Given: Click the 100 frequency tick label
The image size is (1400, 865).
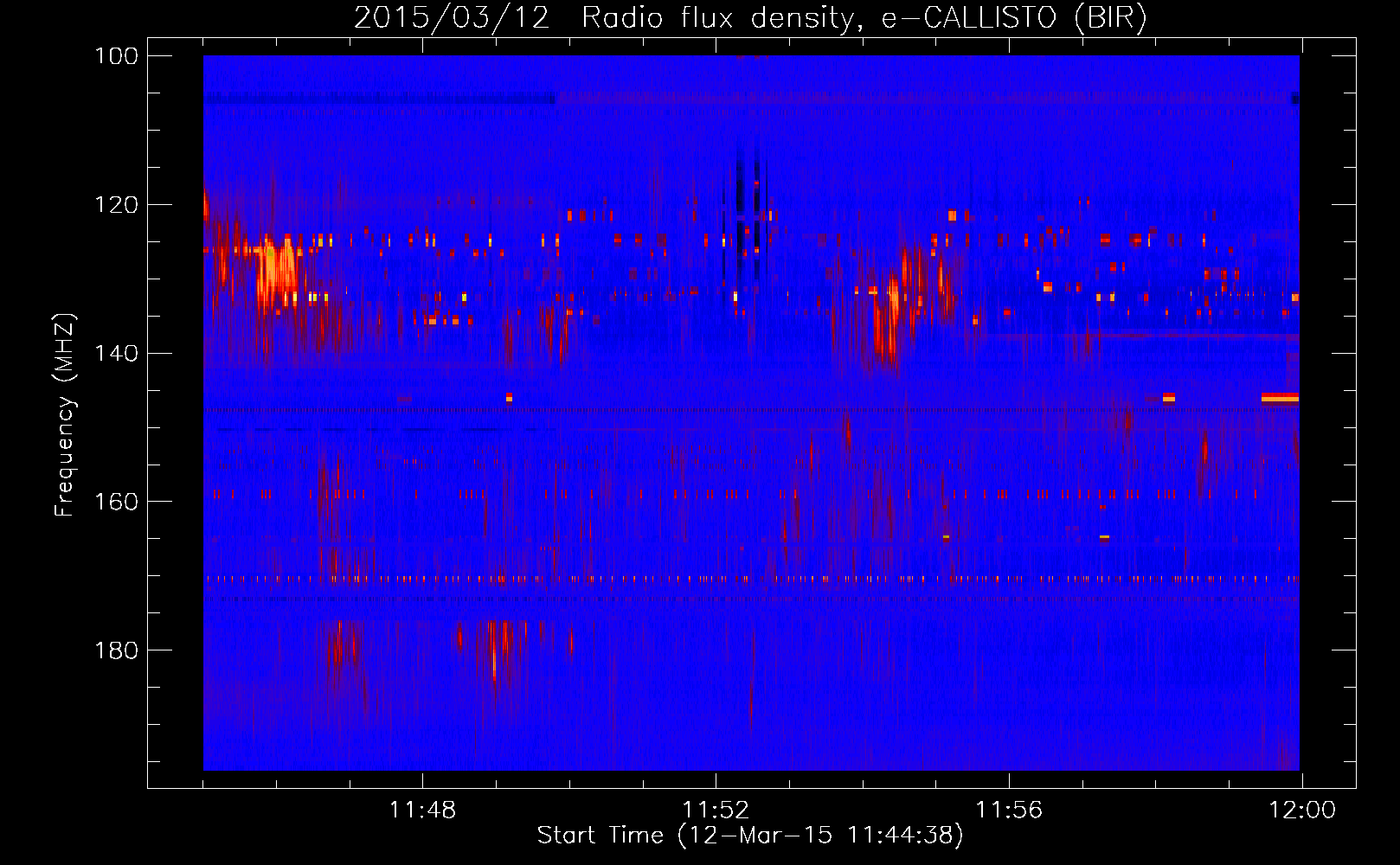Looking at the screenshot, I should (116, 56).
